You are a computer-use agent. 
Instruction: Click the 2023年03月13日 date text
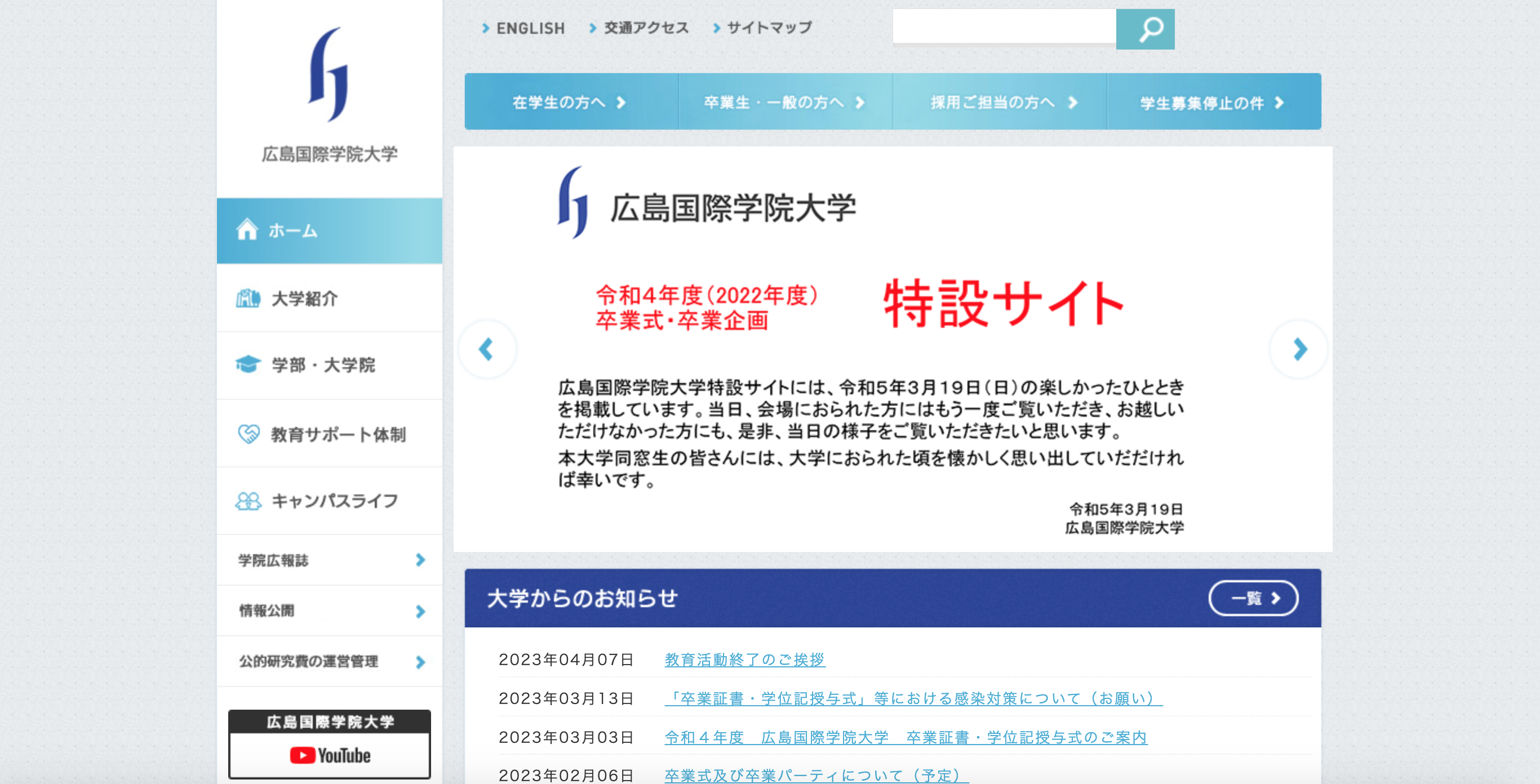[566, 698]
